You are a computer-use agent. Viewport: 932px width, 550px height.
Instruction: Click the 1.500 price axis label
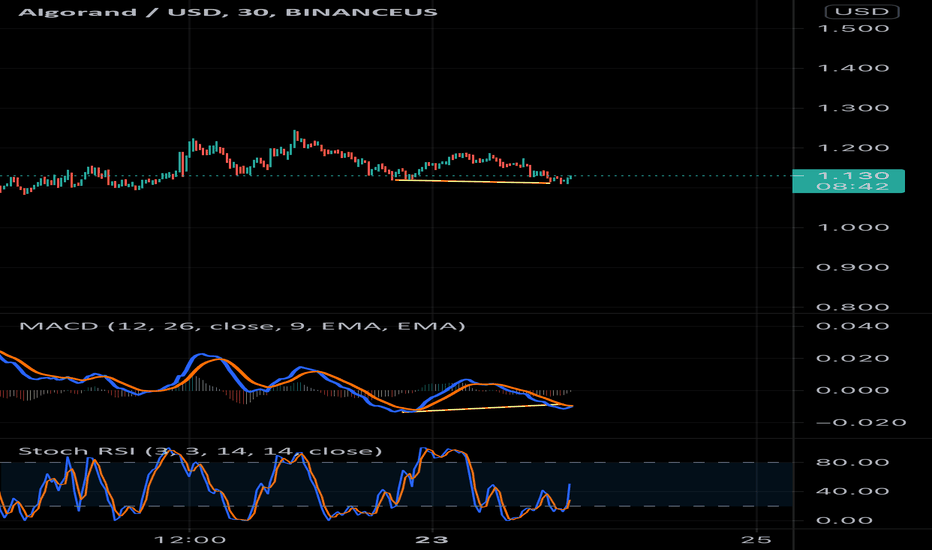pos(854,29)
